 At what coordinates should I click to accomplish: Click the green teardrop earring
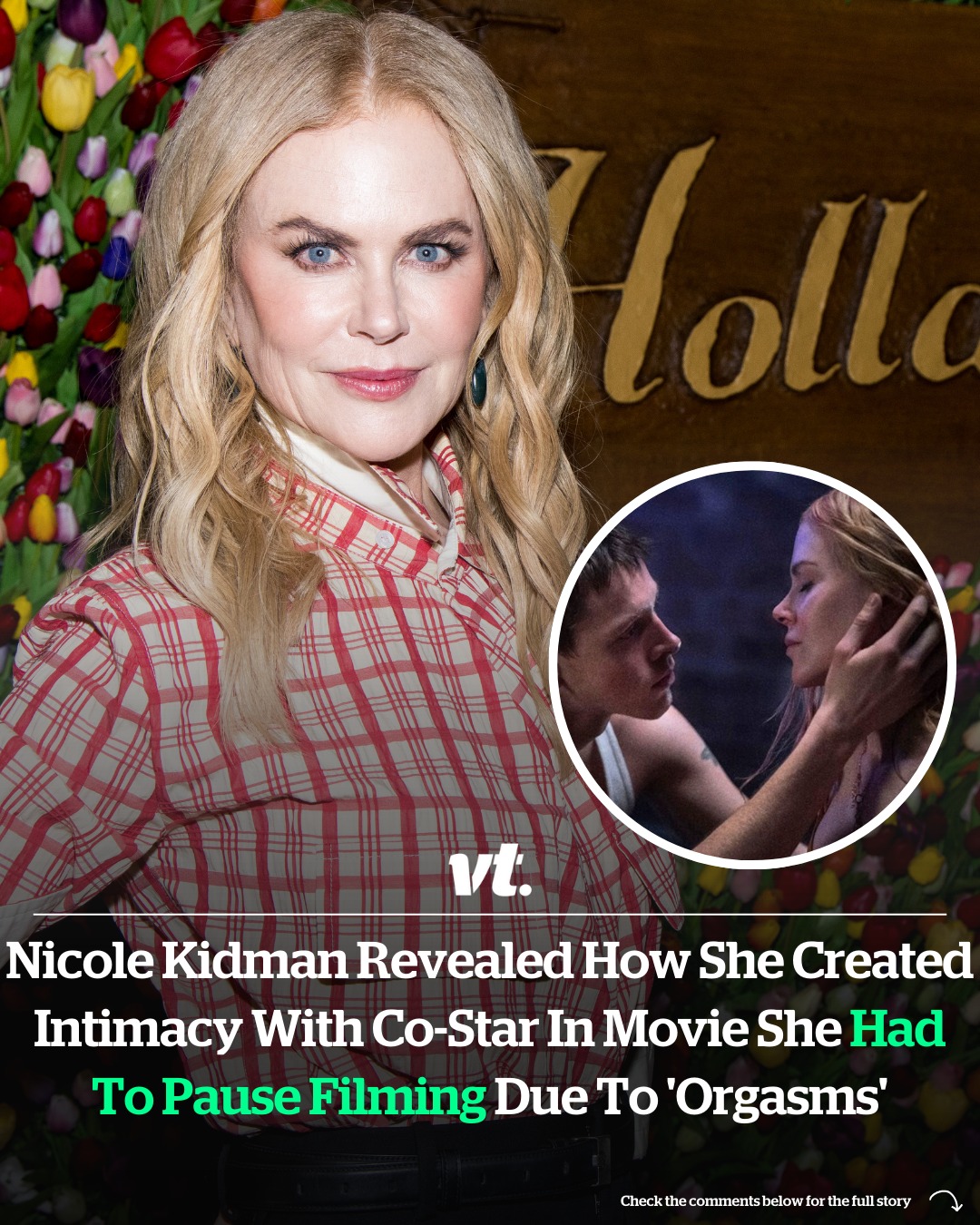(478, 380)
